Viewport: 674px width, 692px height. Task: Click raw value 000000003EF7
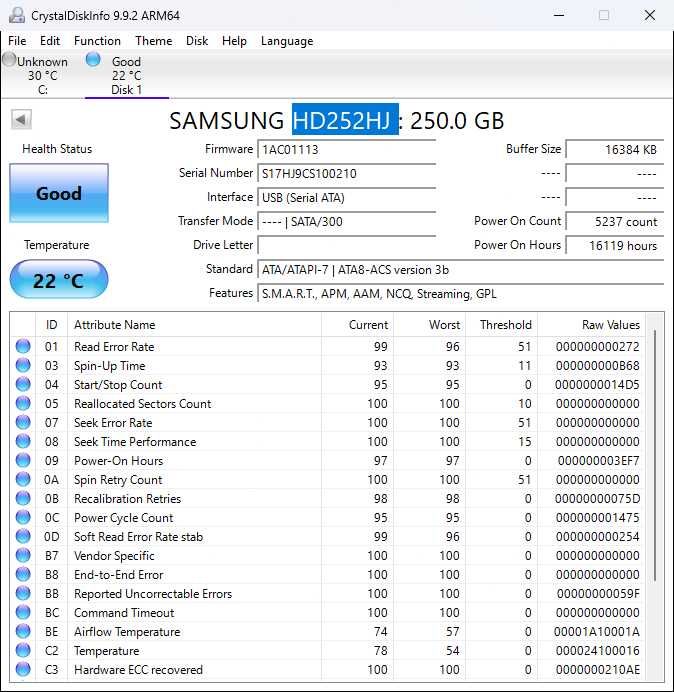point(599,461)
